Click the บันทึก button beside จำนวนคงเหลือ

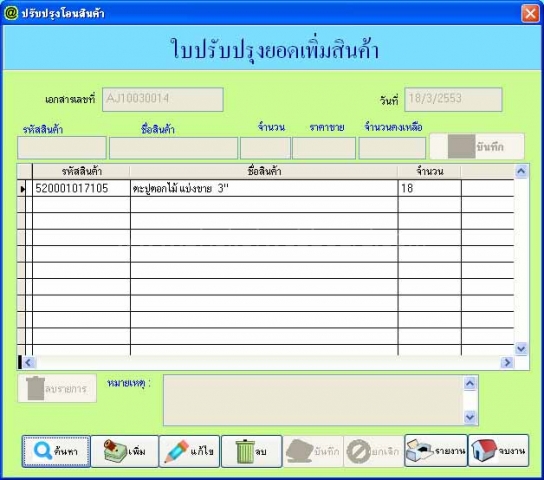tap(477, 146)
